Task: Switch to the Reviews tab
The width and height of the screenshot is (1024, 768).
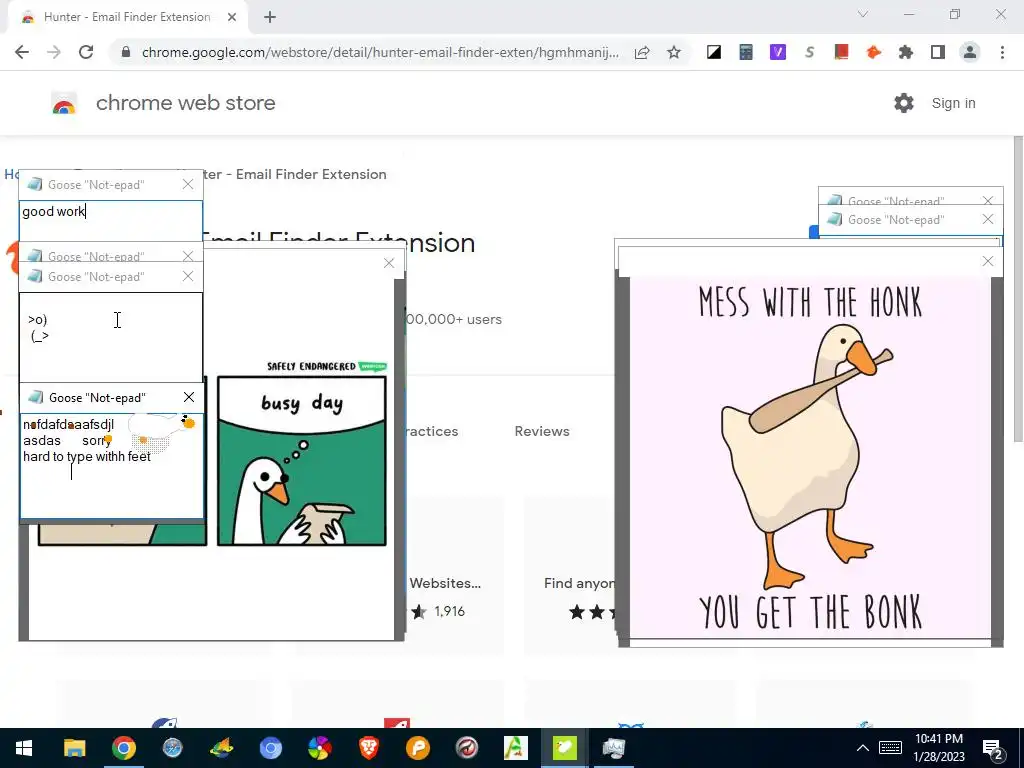Action: (542, 431)
